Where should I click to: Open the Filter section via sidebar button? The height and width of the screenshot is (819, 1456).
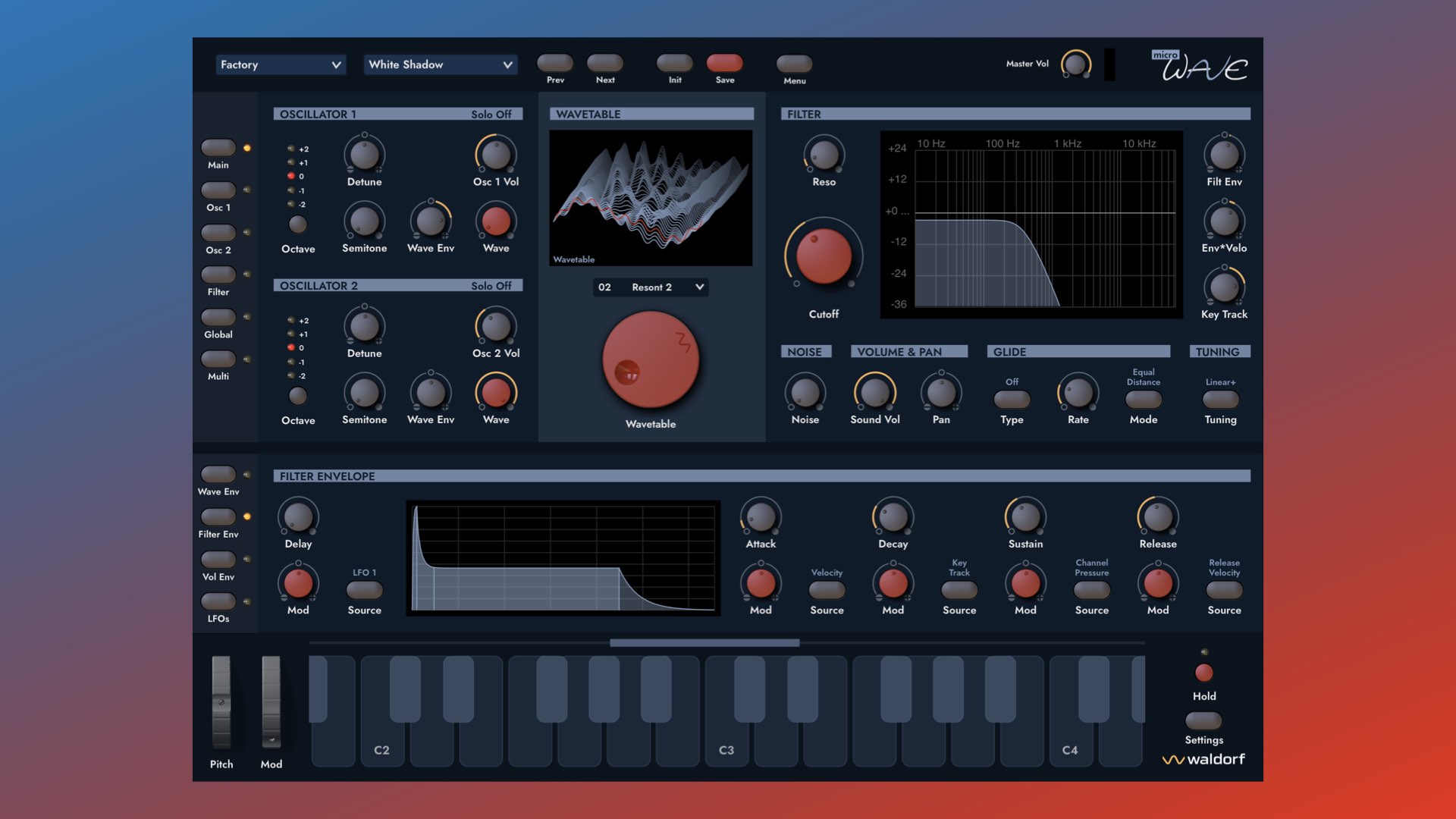[218, 275]
